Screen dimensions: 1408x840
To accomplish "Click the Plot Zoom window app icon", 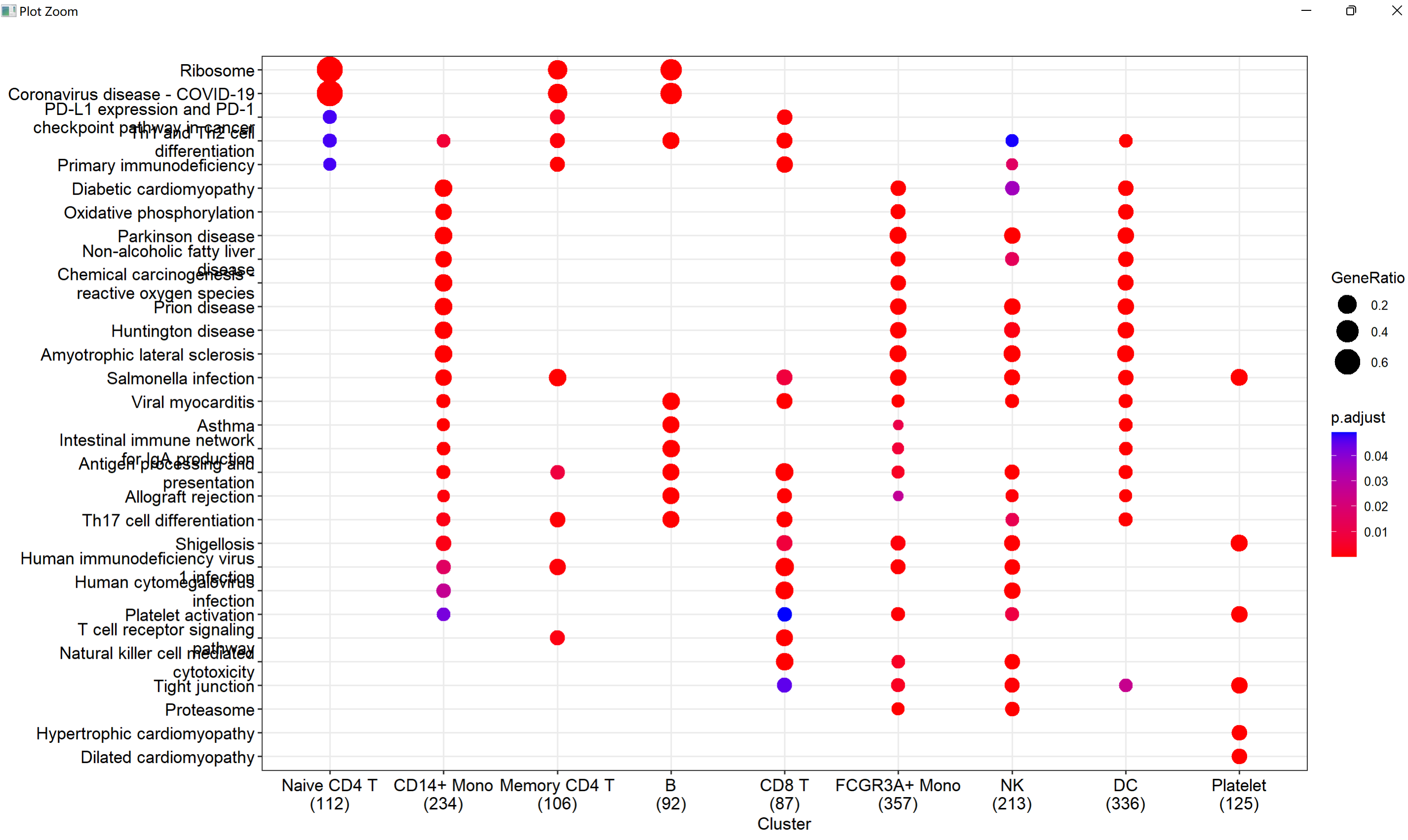I will pyautogui.click(x=8, y=11).
